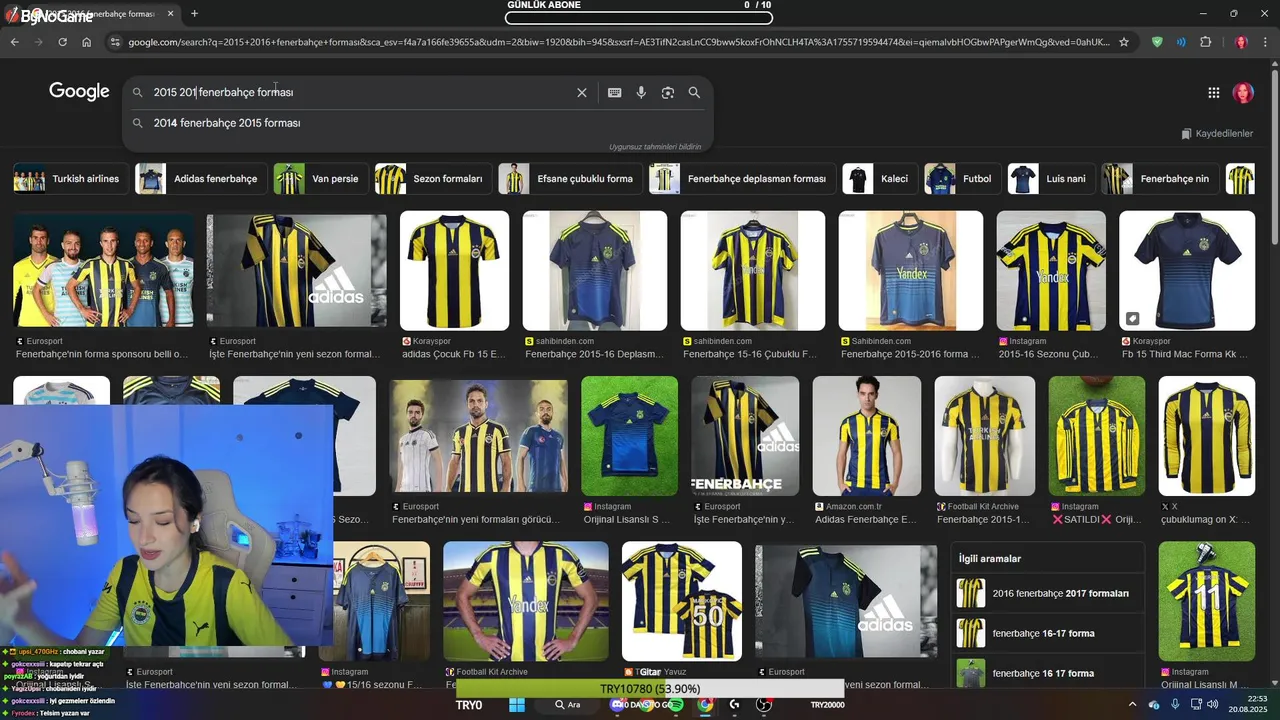Go to the Google homepage logo

[x=79, y=92]
